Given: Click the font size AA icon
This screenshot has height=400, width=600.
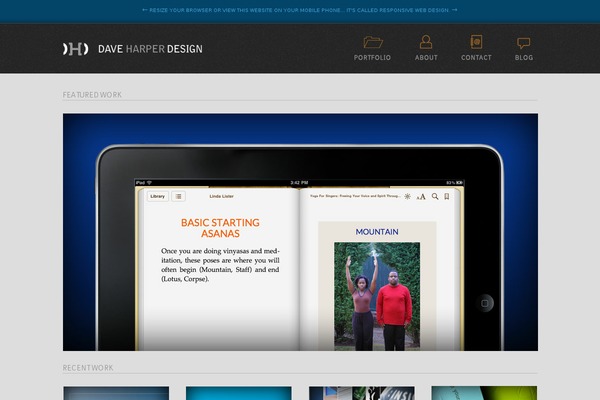Looking at the screenshot, I should [421, 197].
